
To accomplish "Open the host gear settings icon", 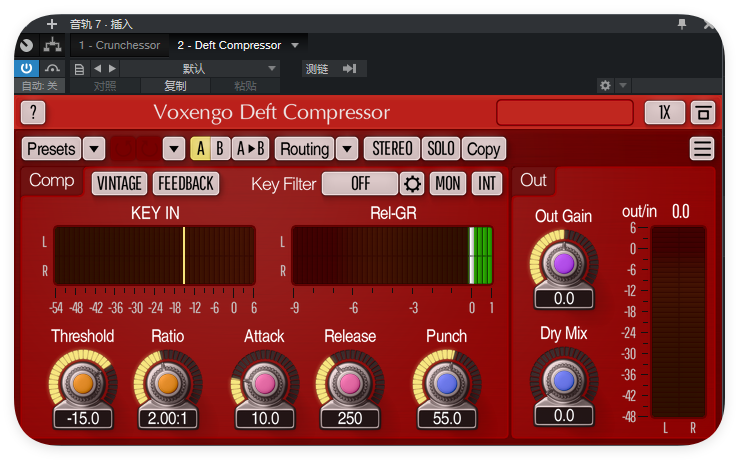I will (x=605, y=85).
